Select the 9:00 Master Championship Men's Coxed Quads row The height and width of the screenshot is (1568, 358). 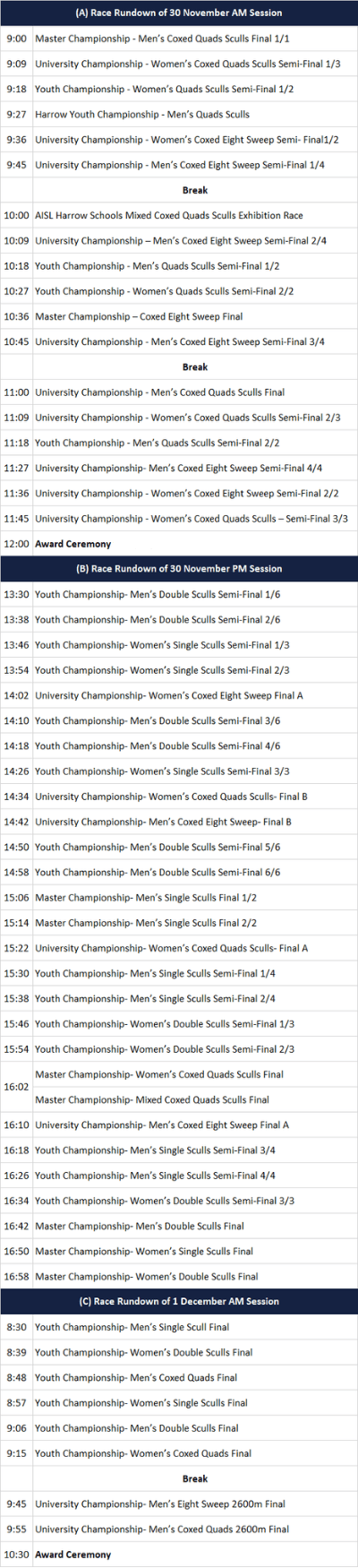point(179,39)
